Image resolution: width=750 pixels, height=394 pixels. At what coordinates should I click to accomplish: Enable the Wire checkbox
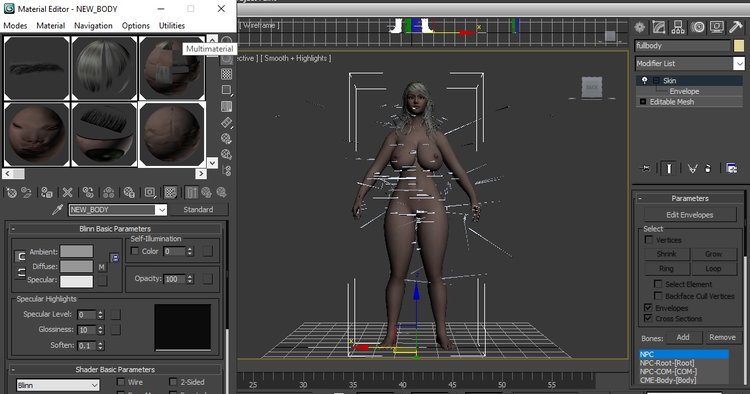(121, 382)
